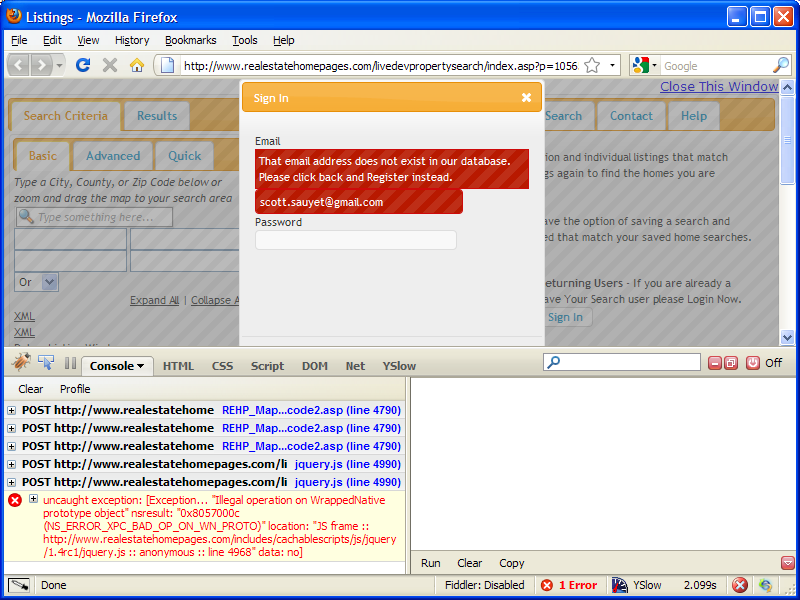Close the Sign In dialog
The height and width of the screenshot is (600, 800).
(x=526, y=98)
